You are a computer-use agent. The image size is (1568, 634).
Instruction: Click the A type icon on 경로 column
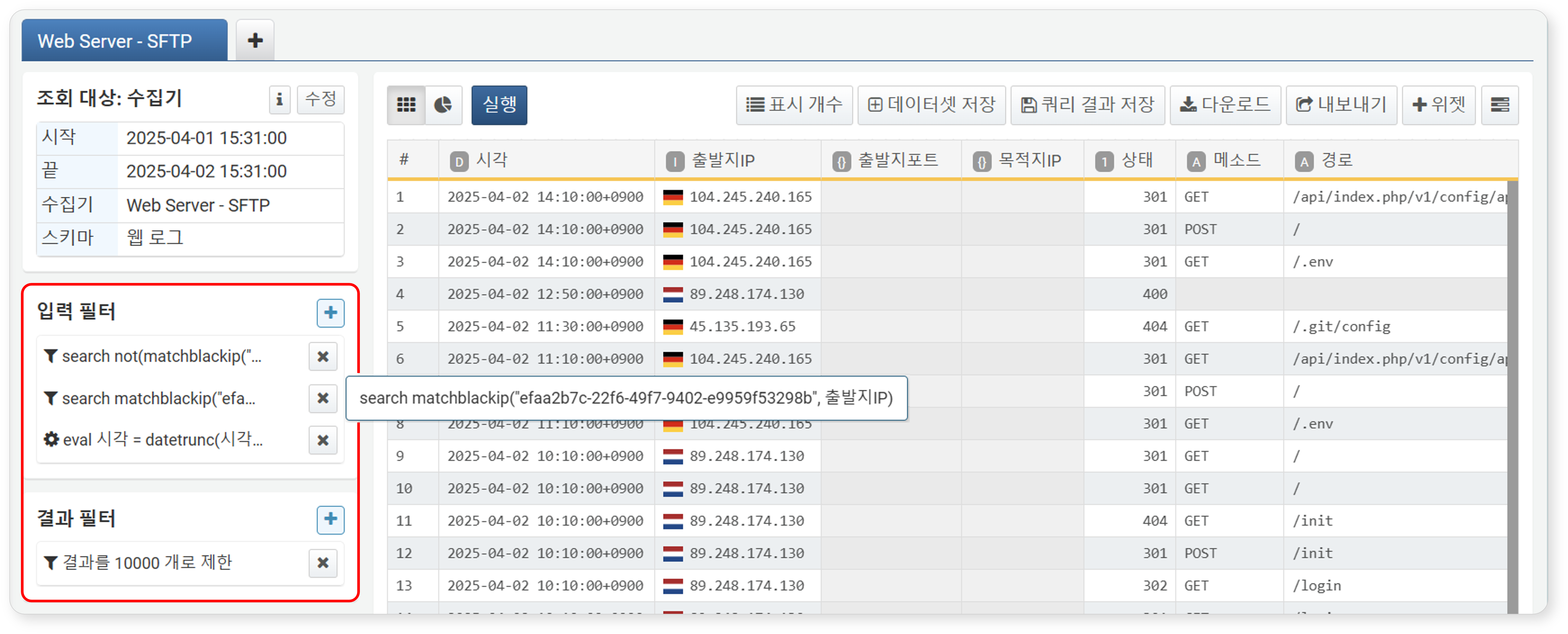point(1304,162)
